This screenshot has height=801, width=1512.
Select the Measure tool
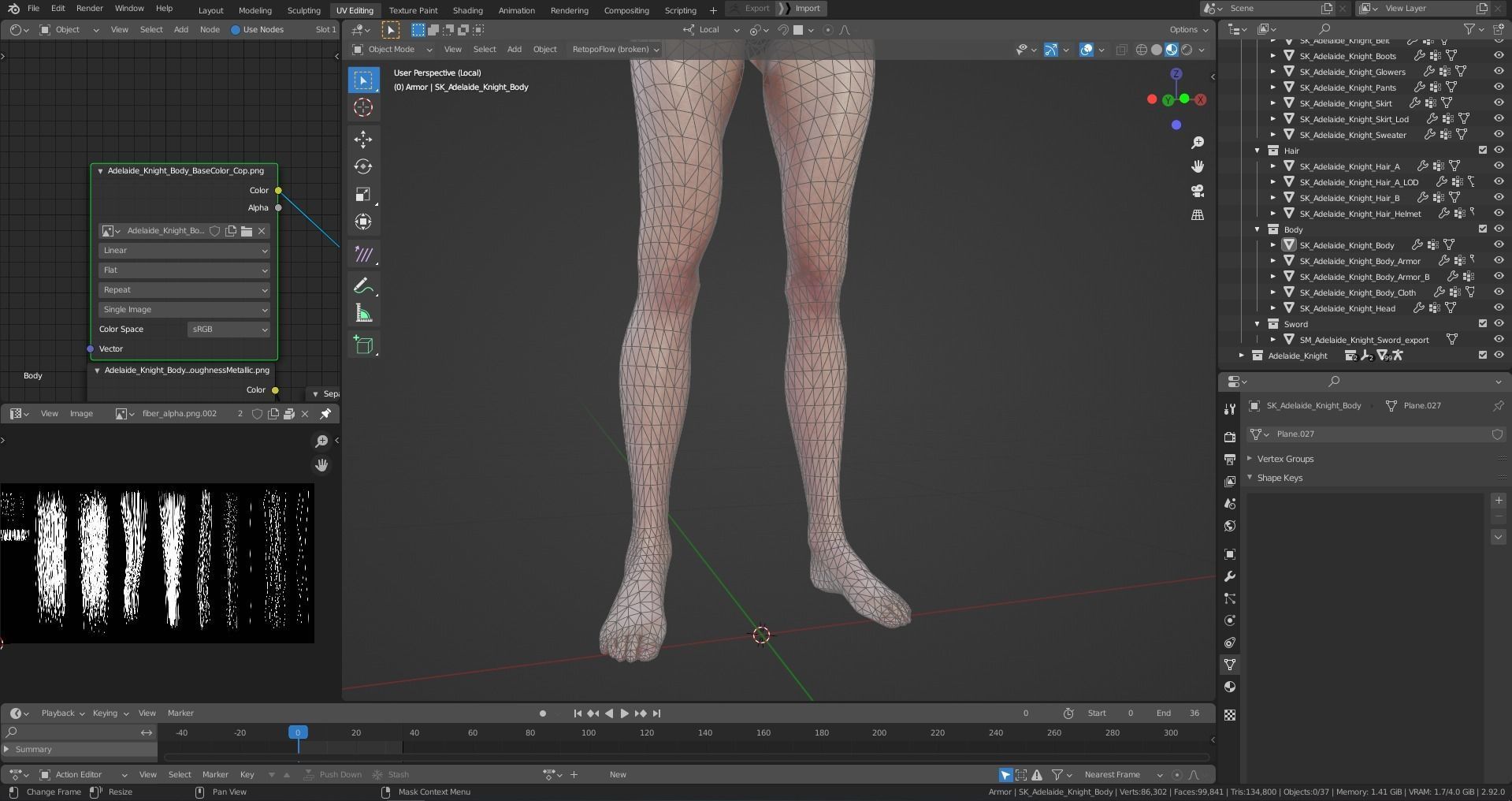[363, 313]
